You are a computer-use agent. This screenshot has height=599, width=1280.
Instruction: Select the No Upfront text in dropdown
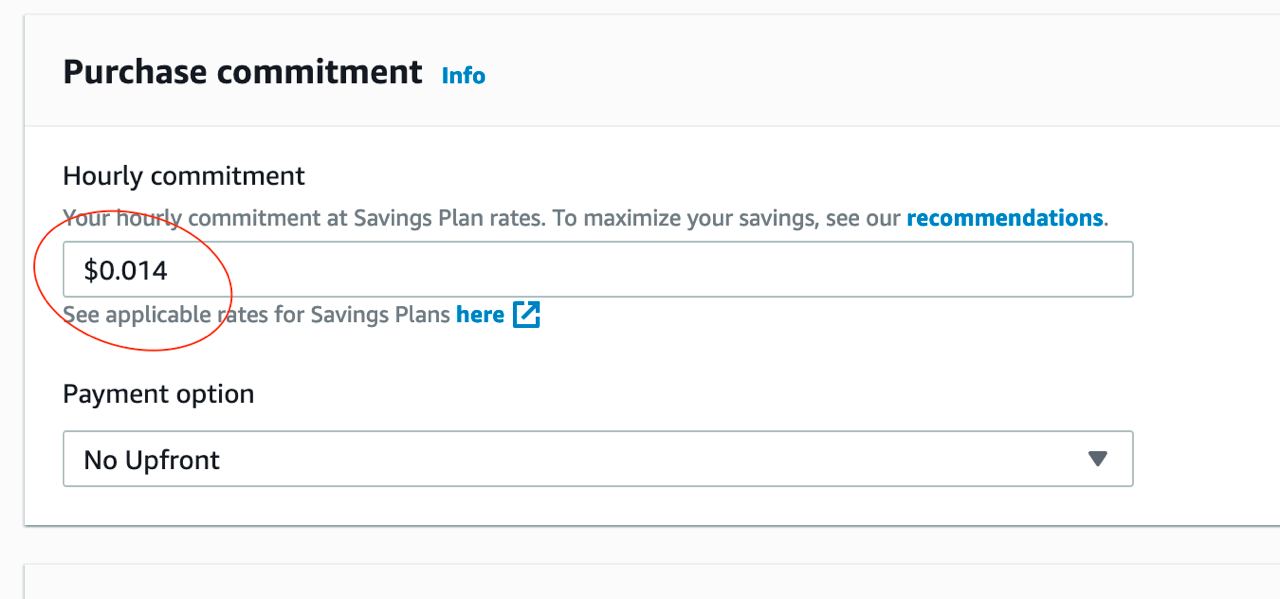pyautogui.click(x=152, y=460)
